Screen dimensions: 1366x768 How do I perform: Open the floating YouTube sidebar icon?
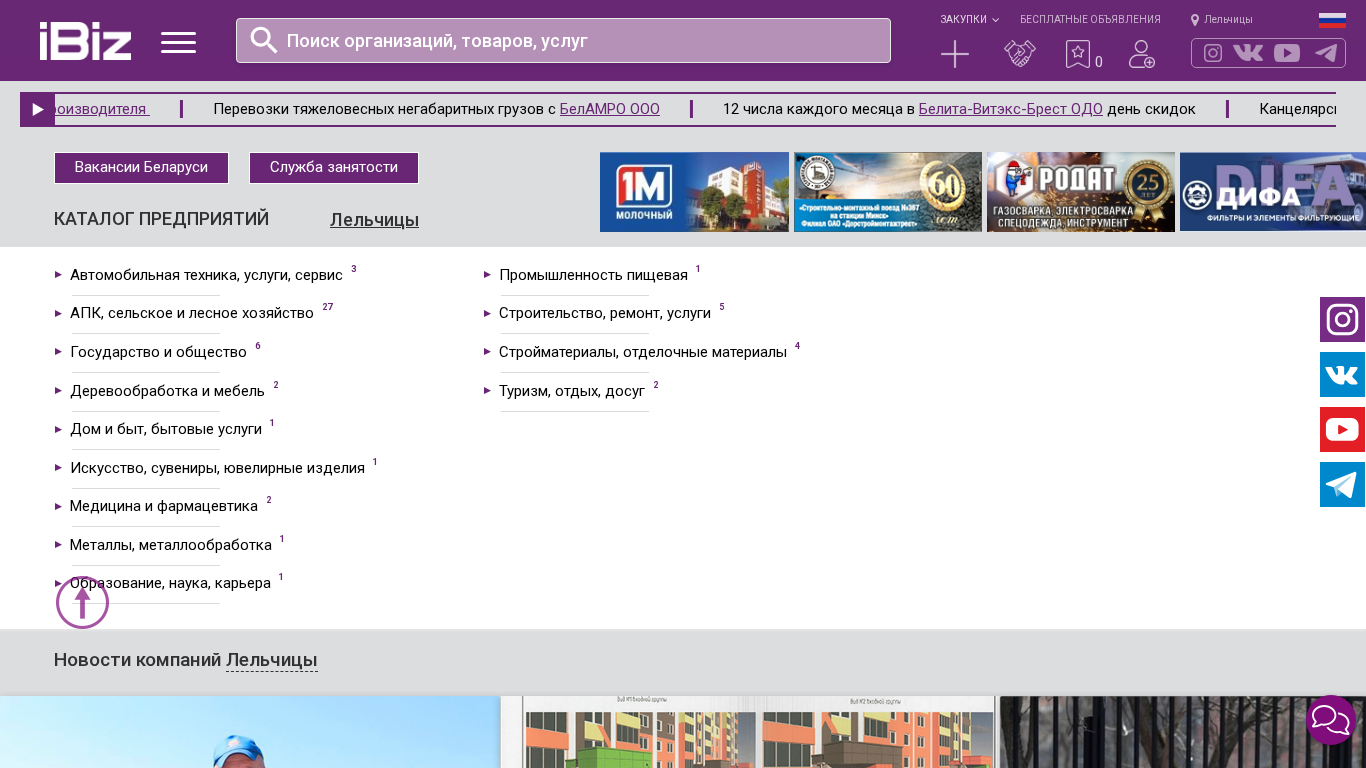[1342, 430]
